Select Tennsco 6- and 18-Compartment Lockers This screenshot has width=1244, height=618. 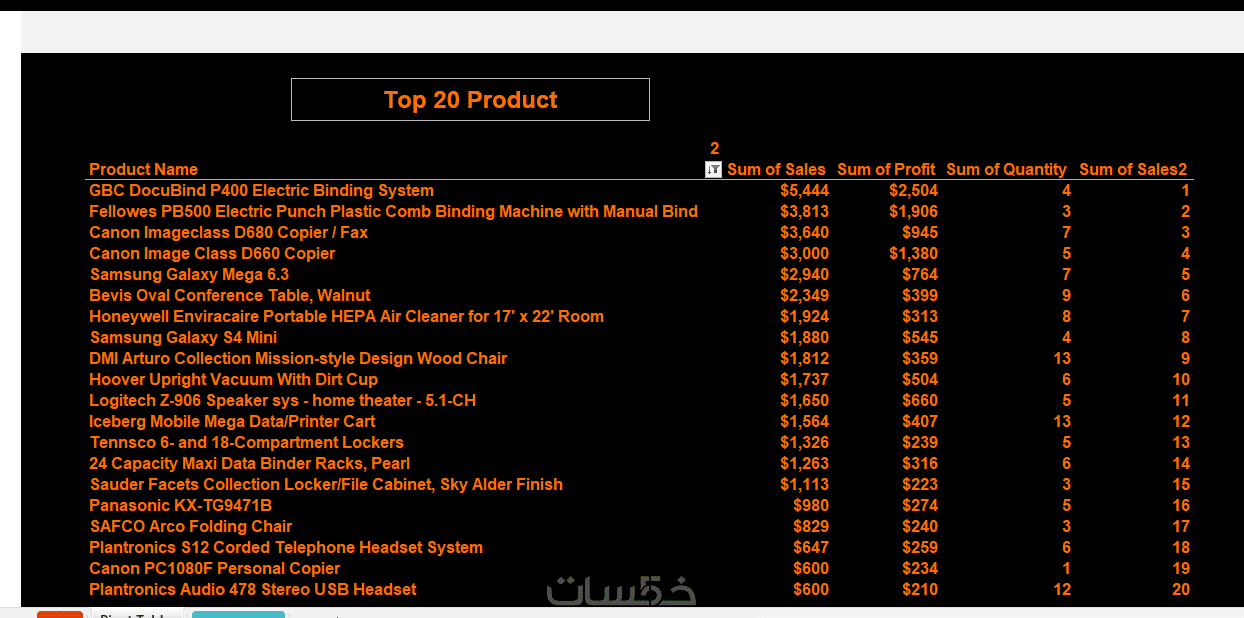(x=247, y=443)
